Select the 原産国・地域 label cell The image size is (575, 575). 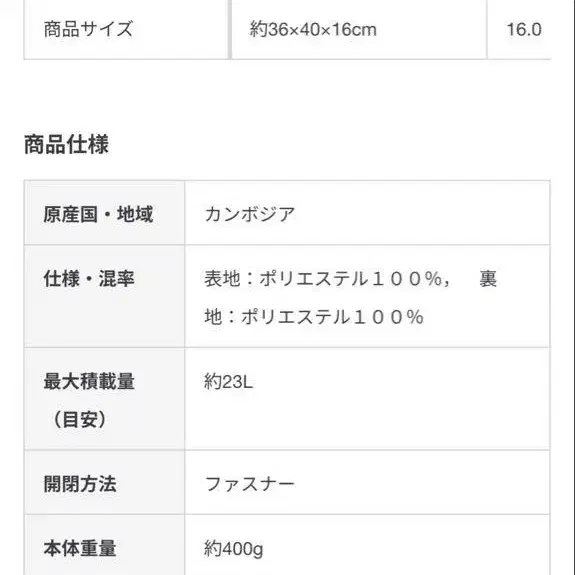[105, 213]
